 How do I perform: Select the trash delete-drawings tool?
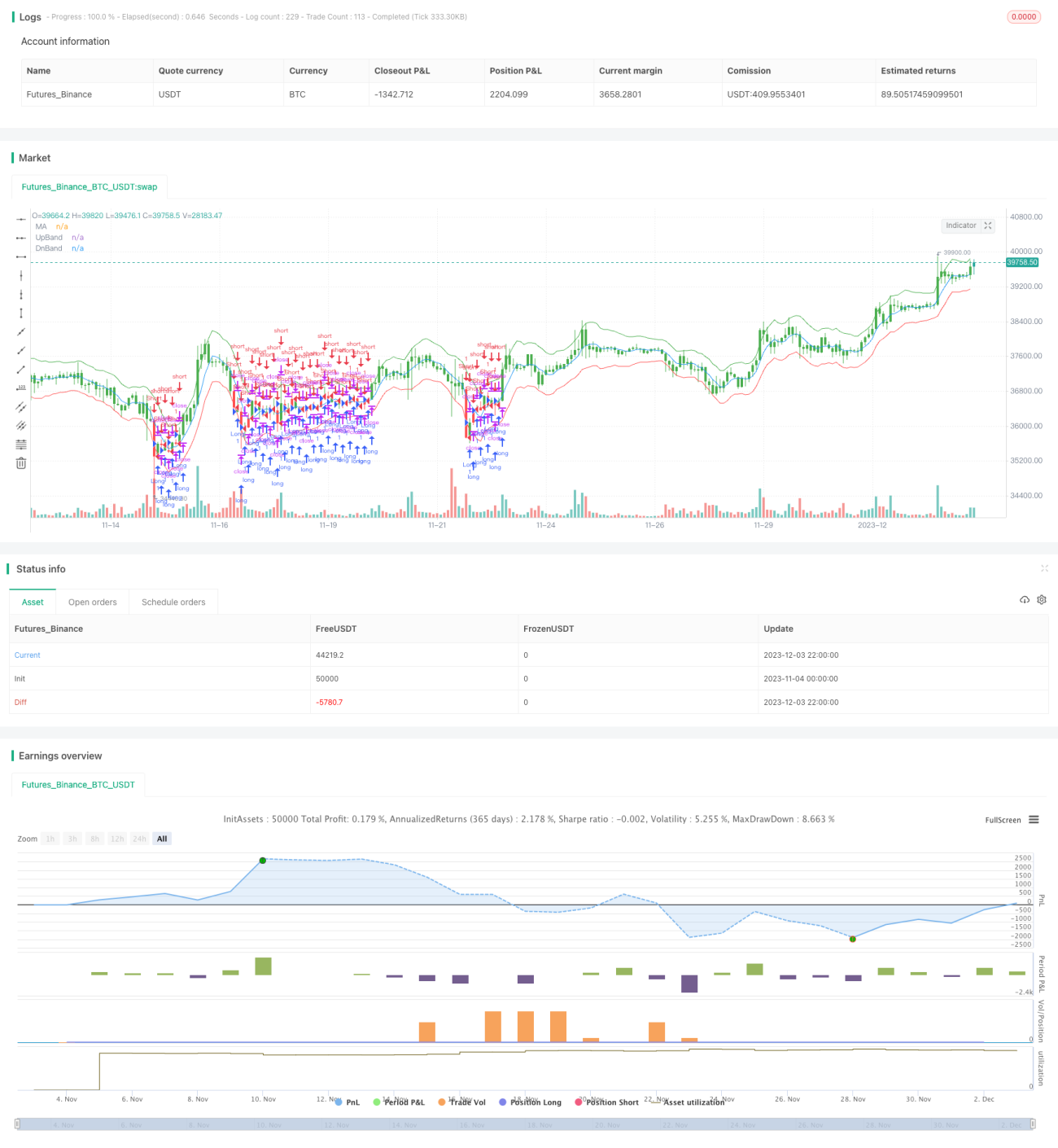(21, 463)
